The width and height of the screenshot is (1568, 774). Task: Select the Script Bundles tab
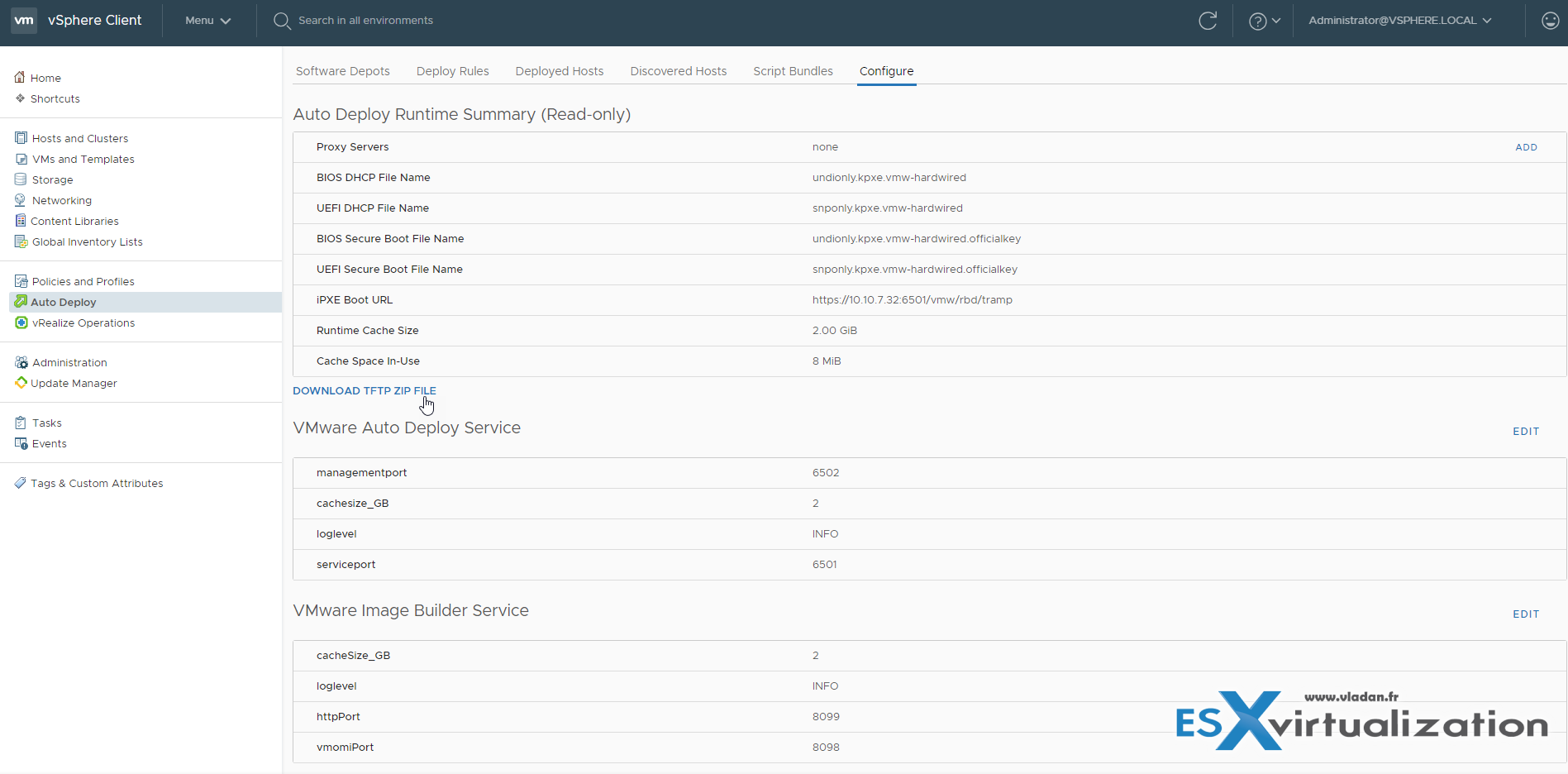coord(794,71)
